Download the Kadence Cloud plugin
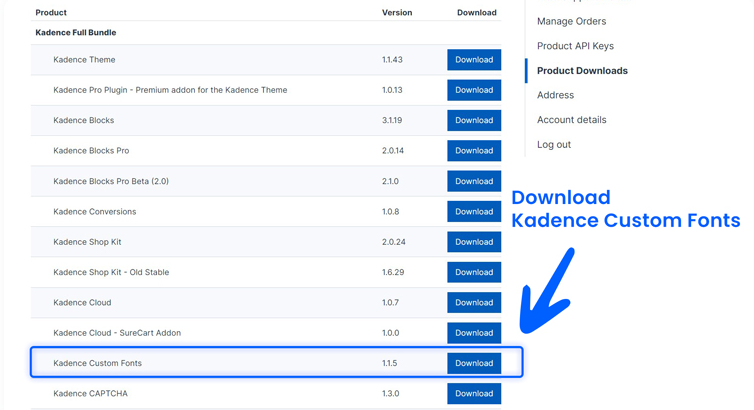Viewport: 754px width, 410px height. [x=473, y=302]
